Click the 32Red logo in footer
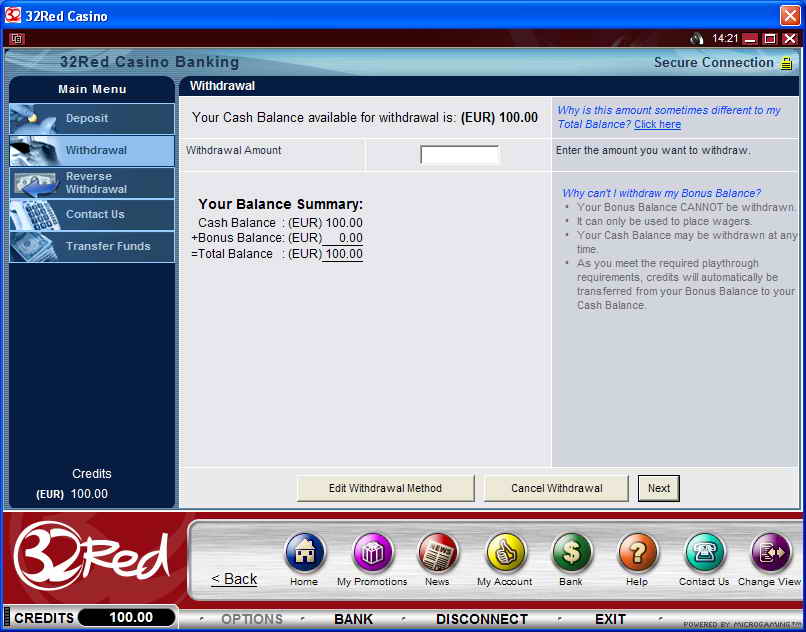This screenshot has height=632, width=806. pyautogui.click(x=91, y=555)
